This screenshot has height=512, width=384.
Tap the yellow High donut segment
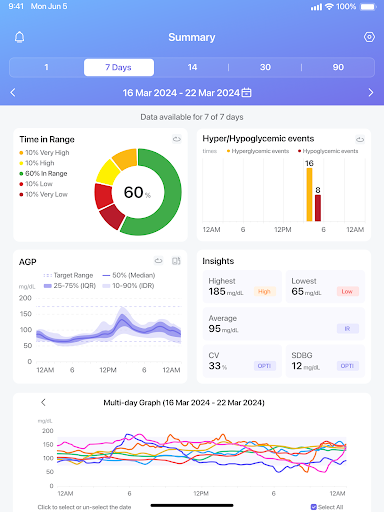click(107, 172)
